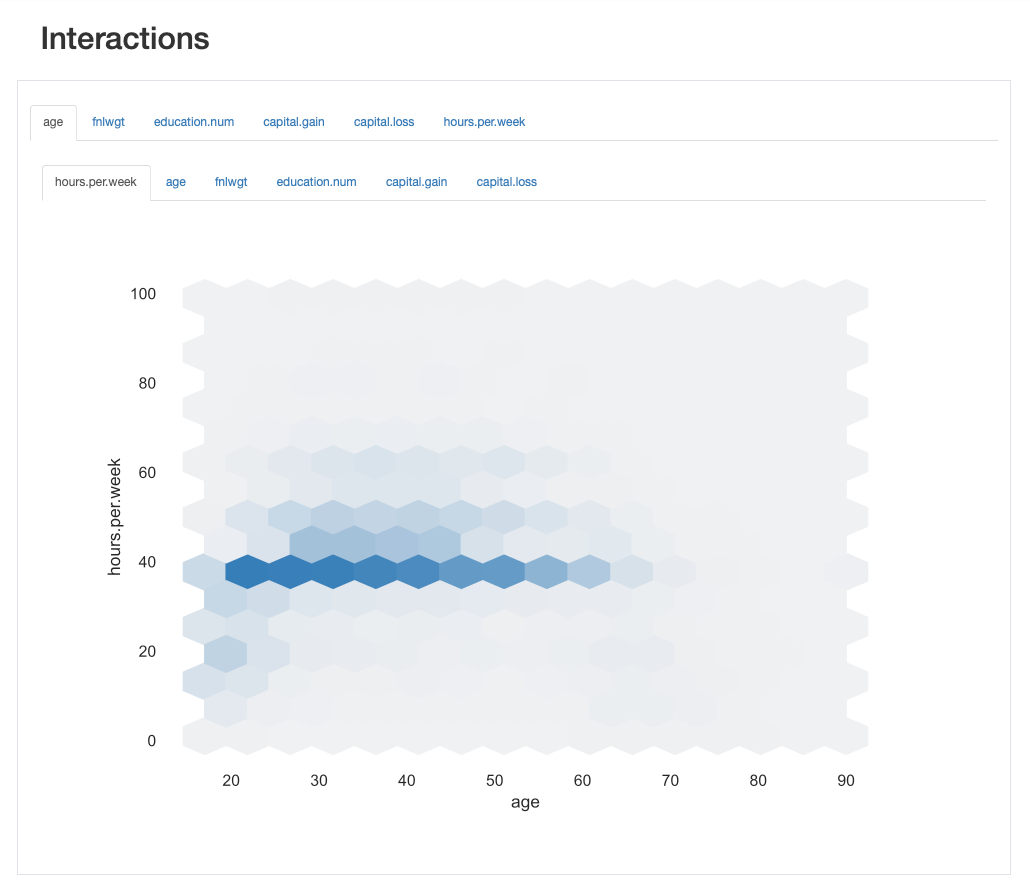The image size is (1030, 889).
Task: Click the 100 tick label on the y-axis
Action: tap(143, 294)
